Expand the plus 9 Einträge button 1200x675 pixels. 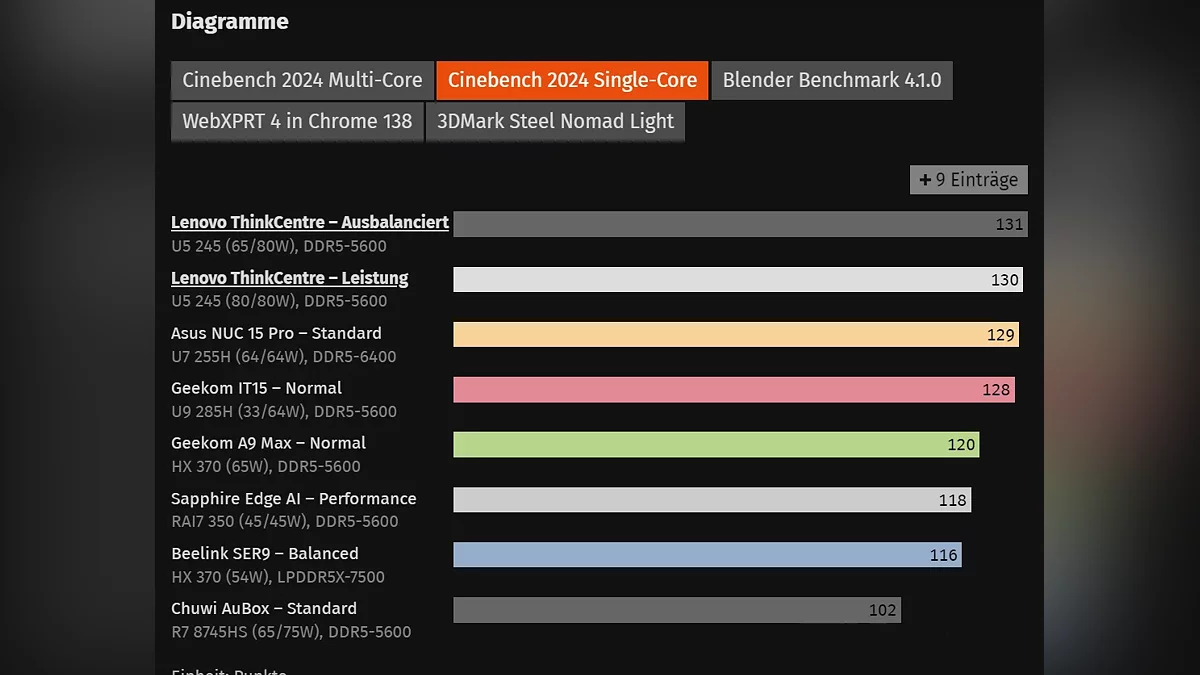(x=968, y=180)
